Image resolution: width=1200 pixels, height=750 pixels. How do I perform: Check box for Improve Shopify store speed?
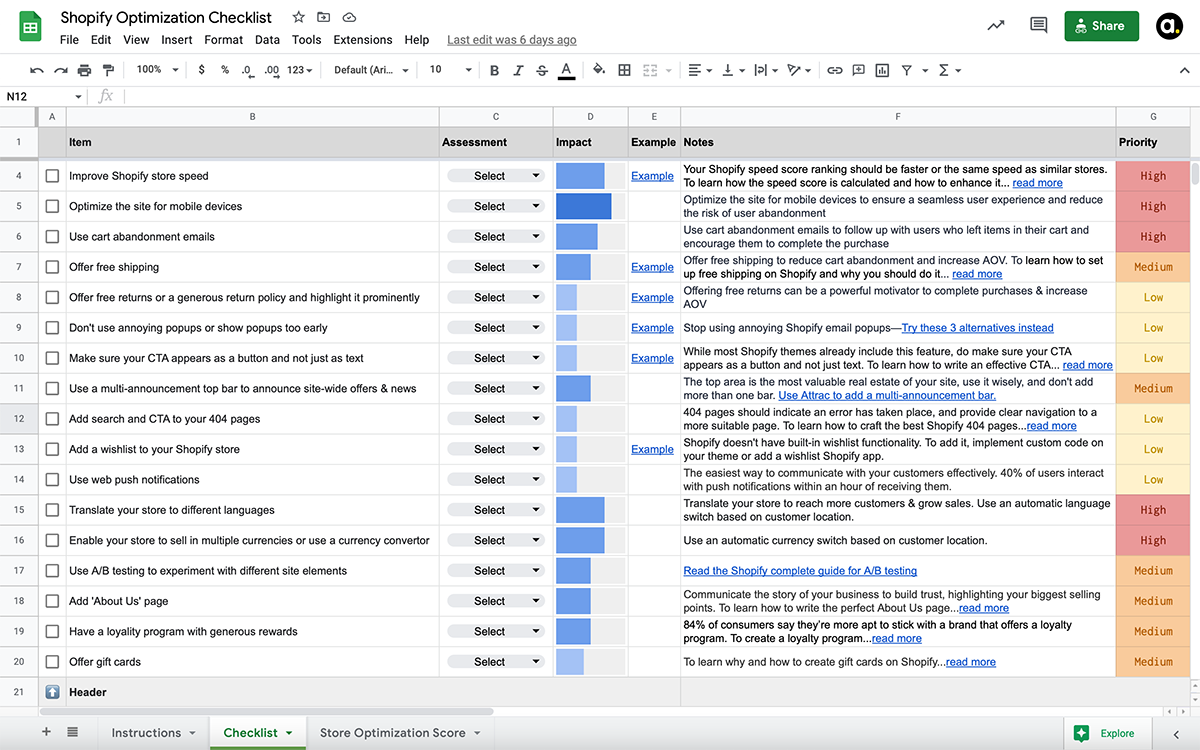[x=52, y=176]
